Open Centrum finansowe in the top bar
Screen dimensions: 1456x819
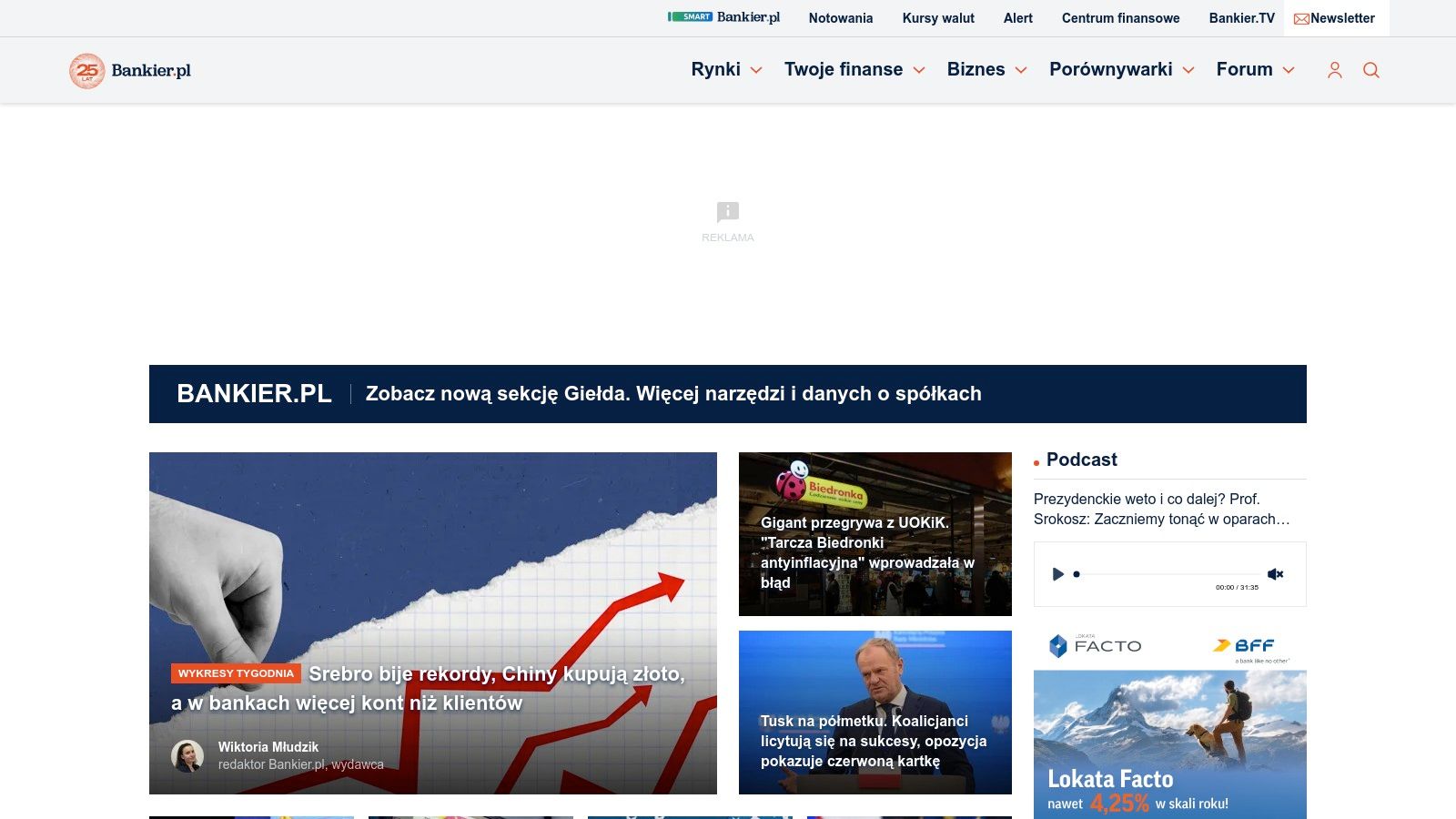click(x=1120, y=18)
